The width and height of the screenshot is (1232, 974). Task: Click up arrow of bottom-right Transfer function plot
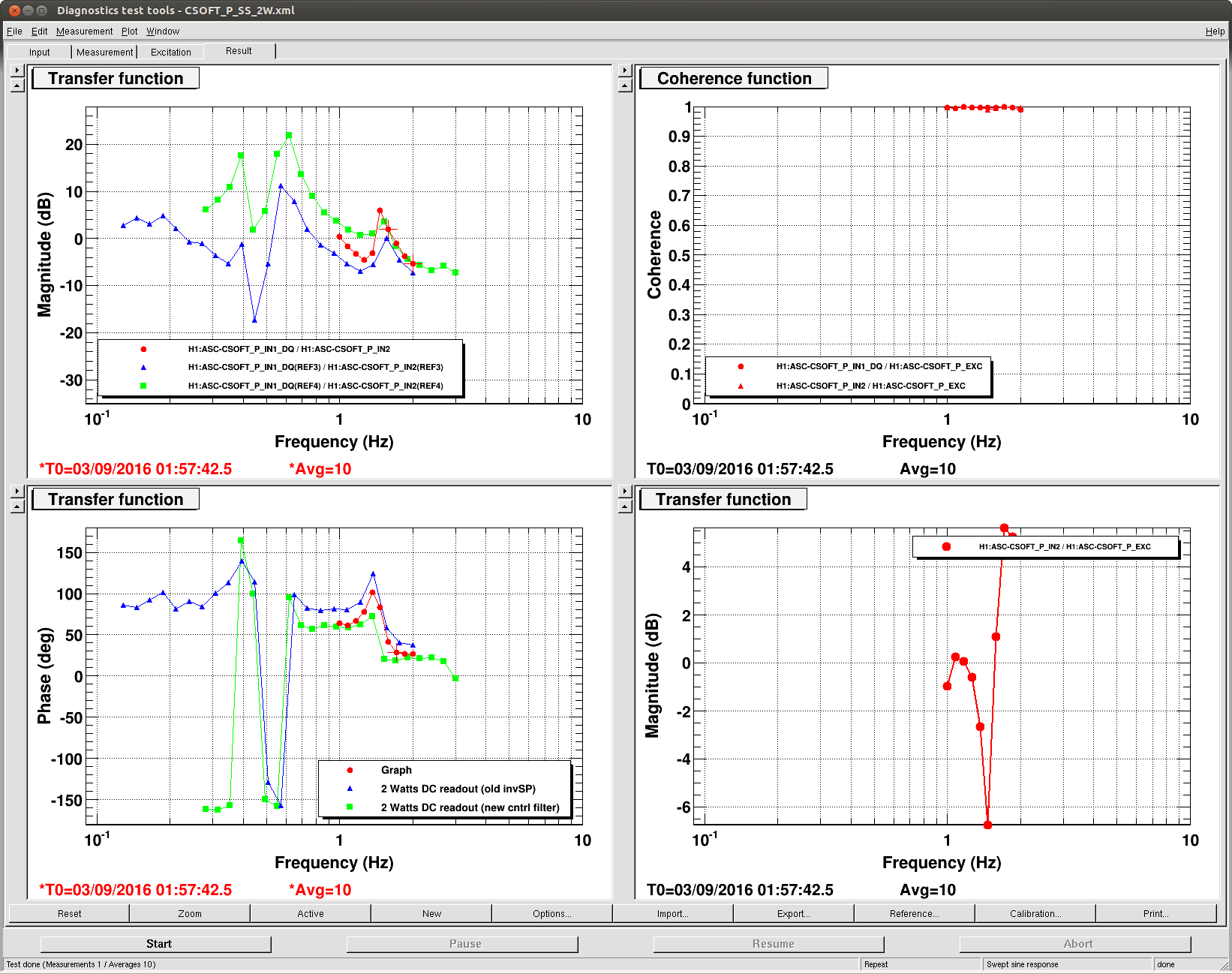625,507
